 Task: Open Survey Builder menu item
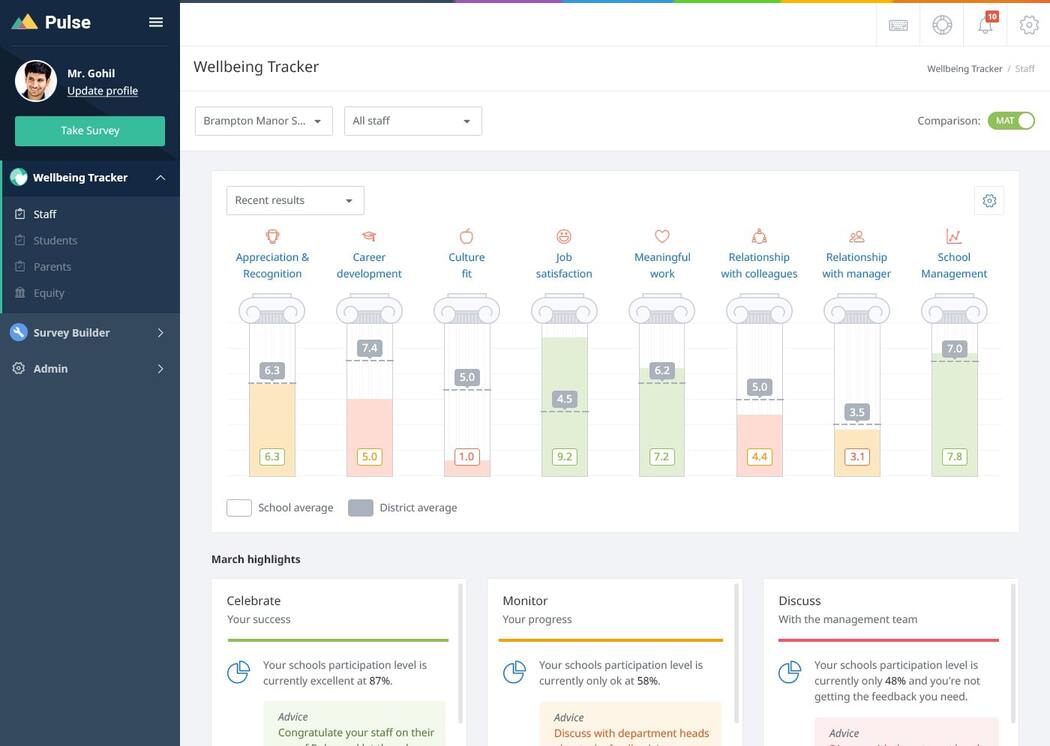point(90,332)
